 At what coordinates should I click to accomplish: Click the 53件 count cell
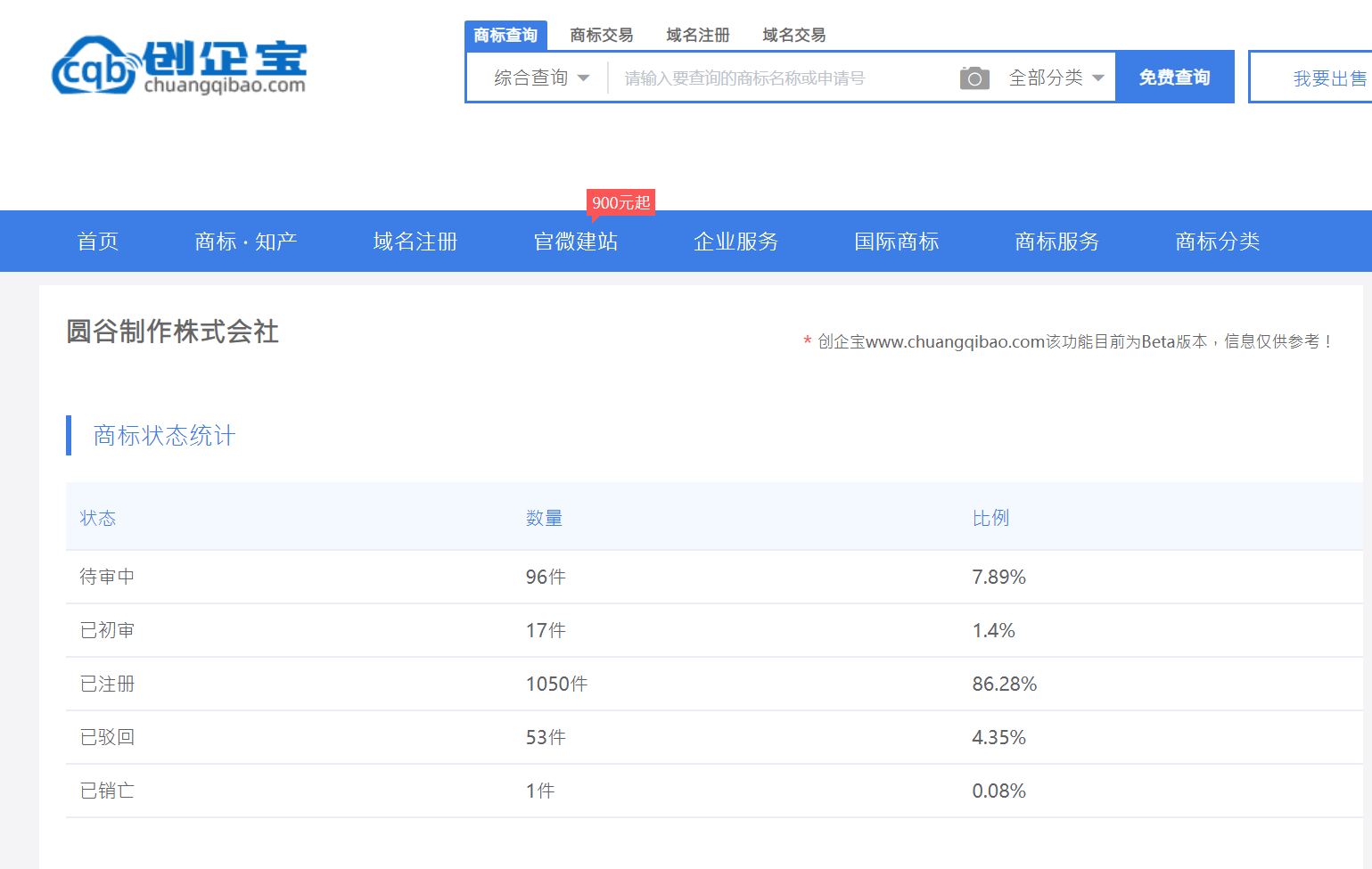tap(546, 737)
